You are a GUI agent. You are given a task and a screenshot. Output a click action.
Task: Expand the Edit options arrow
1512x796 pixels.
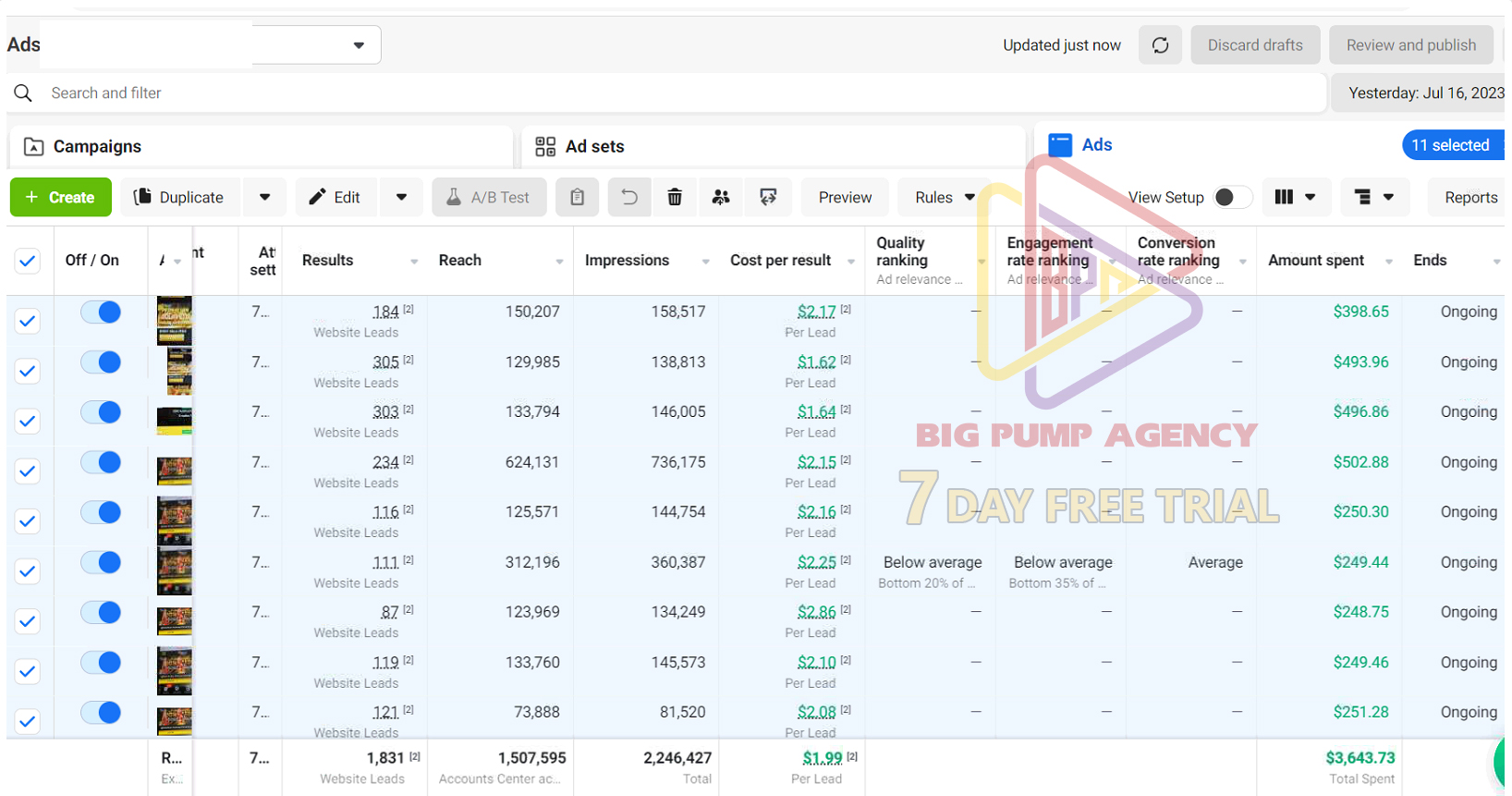pos(402,197)
